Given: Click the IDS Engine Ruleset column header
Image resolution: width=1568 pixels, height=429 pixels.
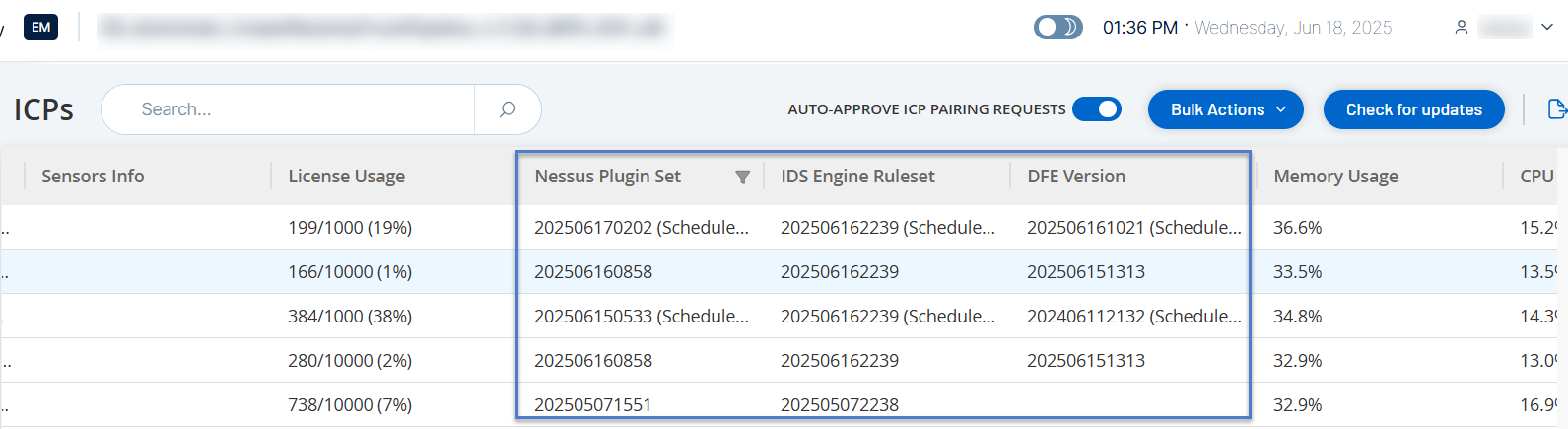Looking at the screenshot, I should tap(857, 177).
